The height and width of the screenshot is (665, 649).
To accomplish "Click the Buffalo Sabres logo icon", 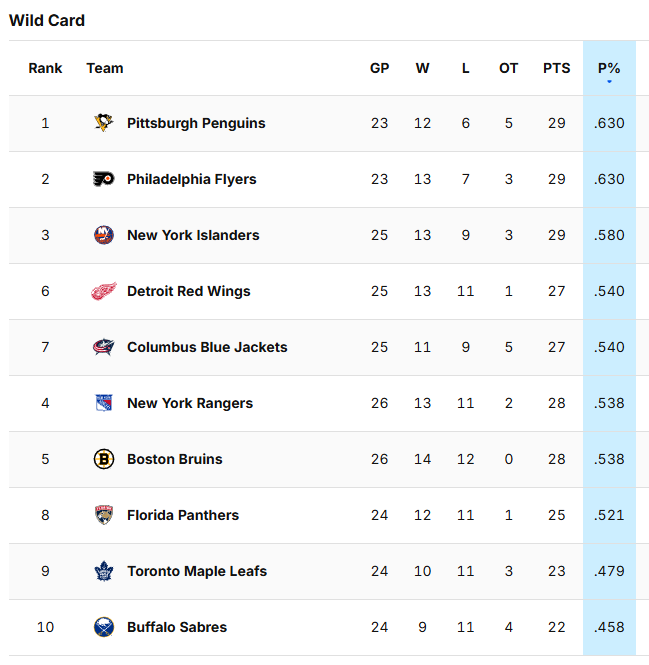I will (x=104, y=627).
